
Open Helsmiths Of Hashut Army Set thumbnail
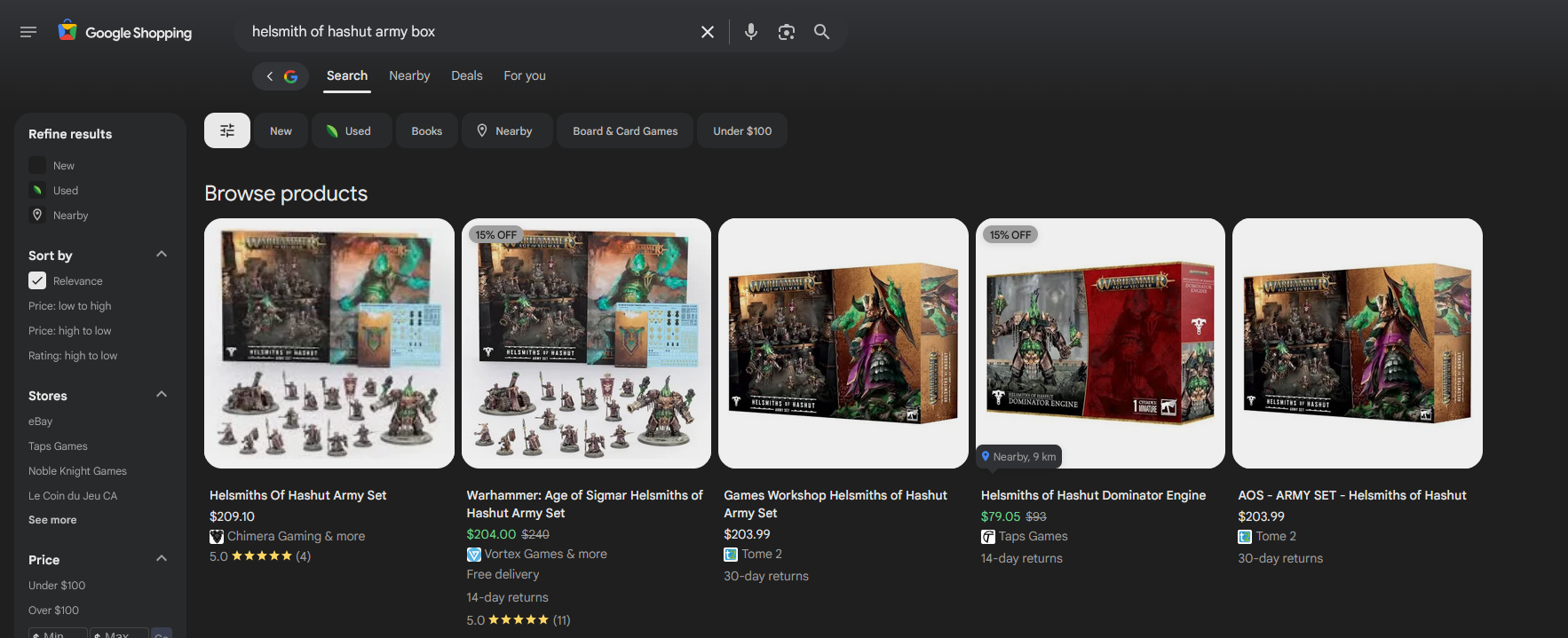(x=329, y=343)
